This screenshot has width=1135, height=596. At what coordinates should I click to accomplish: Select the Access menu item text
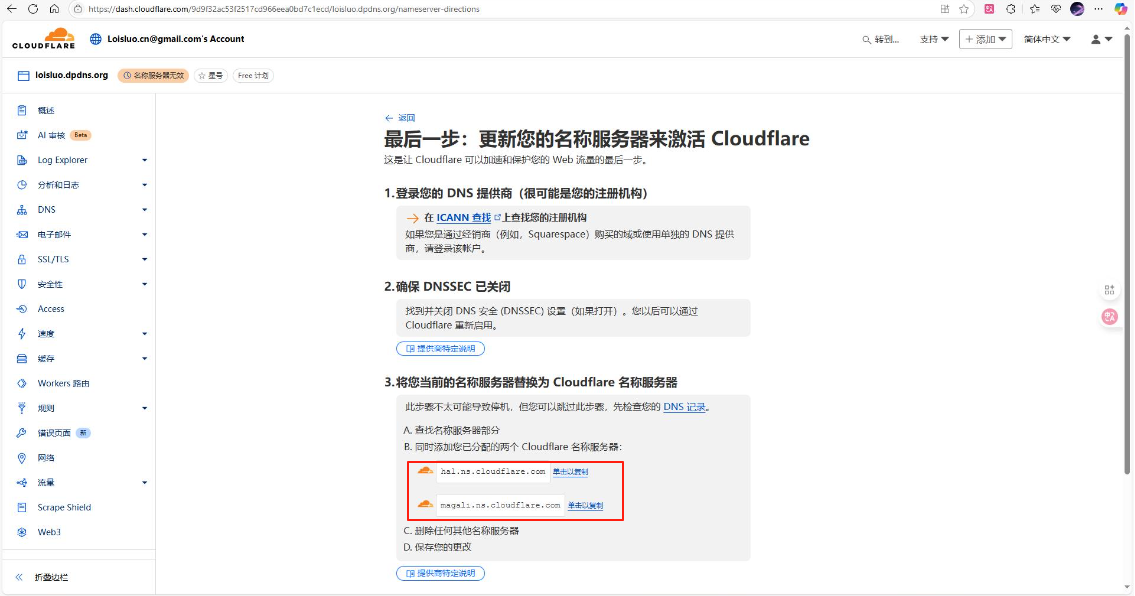tap(51, 309)
